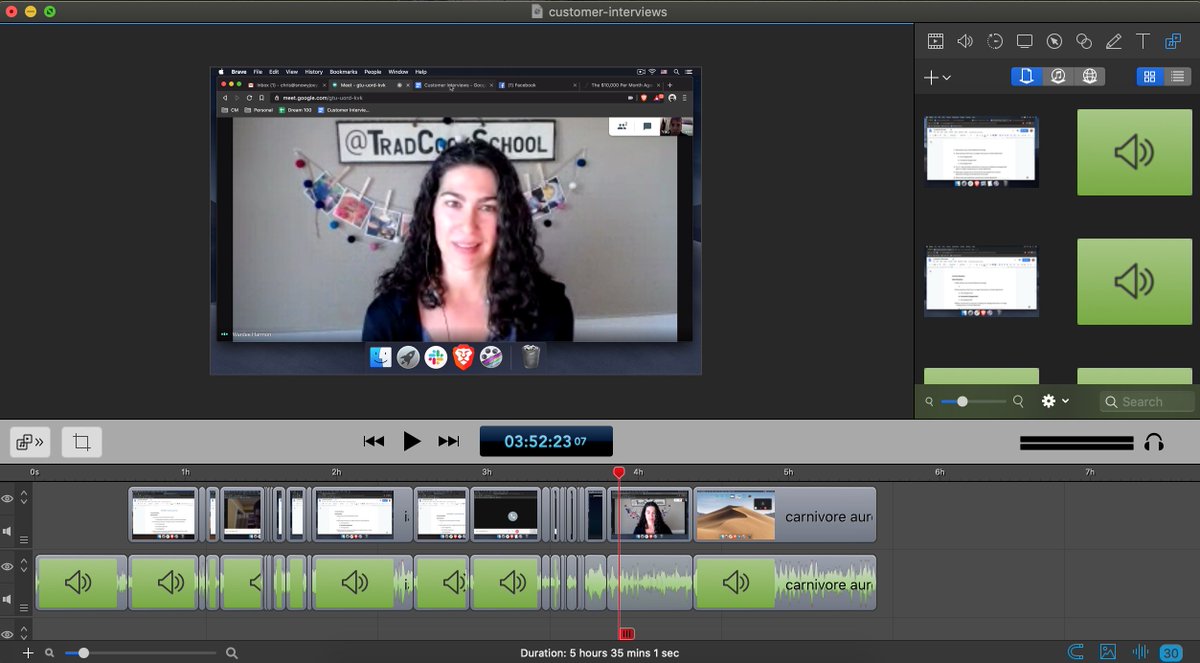Open the library gear settings dropdown
1200x663 pixels.
coord(1055,401)
